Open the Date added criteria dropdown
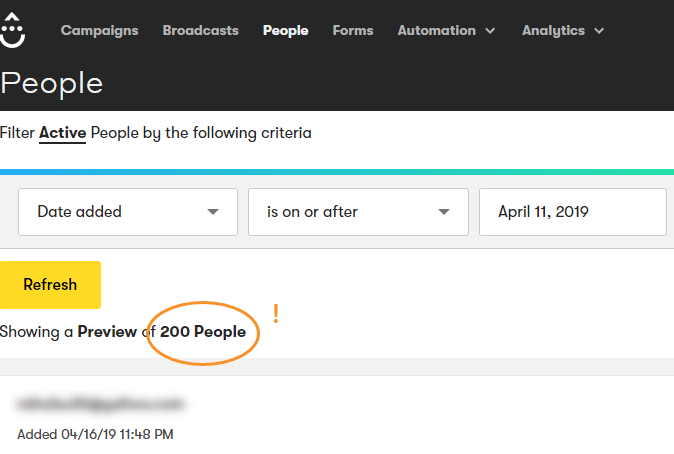674x454 pixels. 128,212
